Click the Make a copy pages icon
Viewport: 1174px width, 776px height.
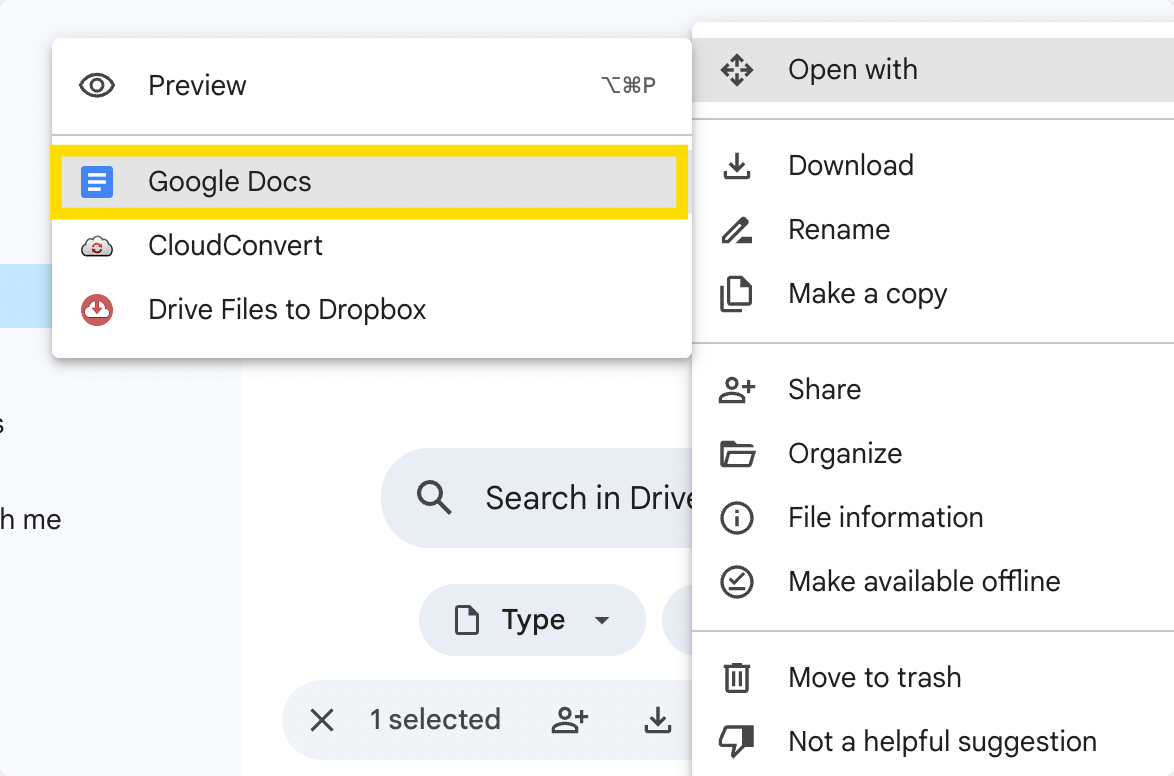(x=736, y=294)
